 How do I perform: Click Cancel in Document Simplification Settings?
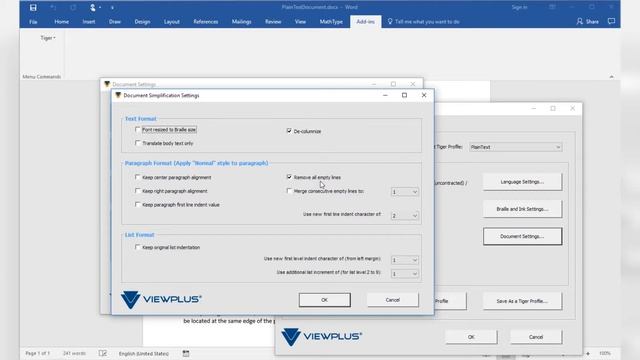click(393, 300)
